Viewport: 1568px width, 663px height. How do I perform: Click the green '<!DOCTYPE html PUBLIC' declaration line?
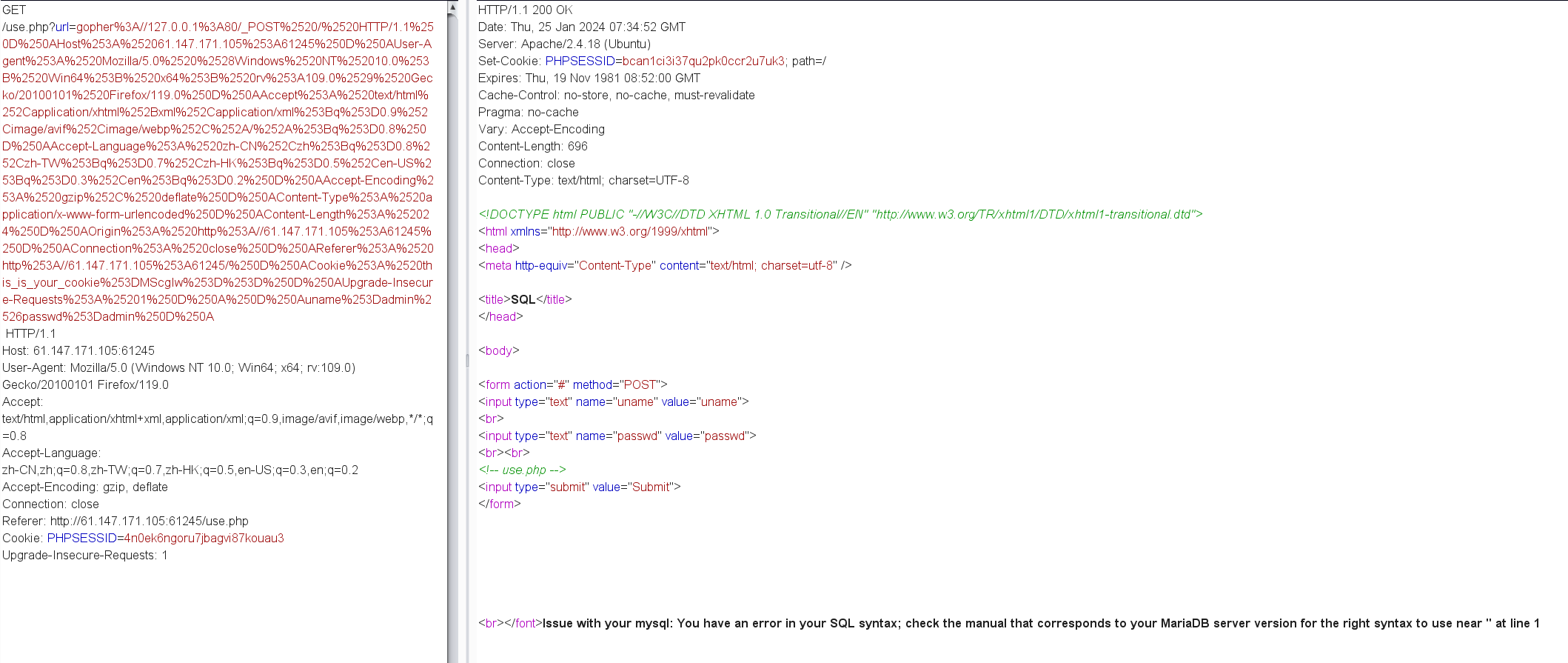pos(840,214)
